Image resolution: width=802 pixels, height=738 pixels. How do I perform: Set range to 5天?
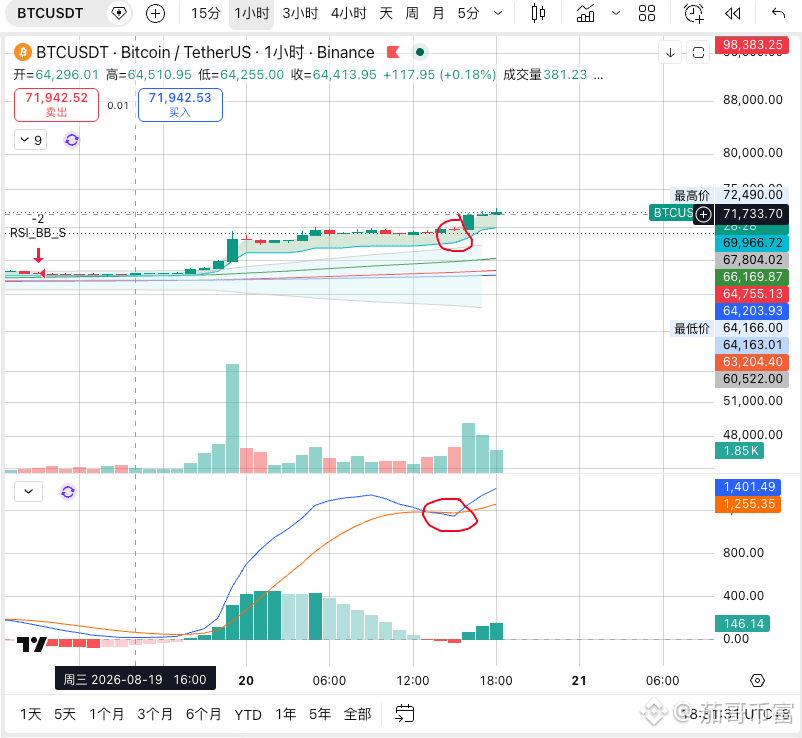pyautogui.click(x=65, y=714)
